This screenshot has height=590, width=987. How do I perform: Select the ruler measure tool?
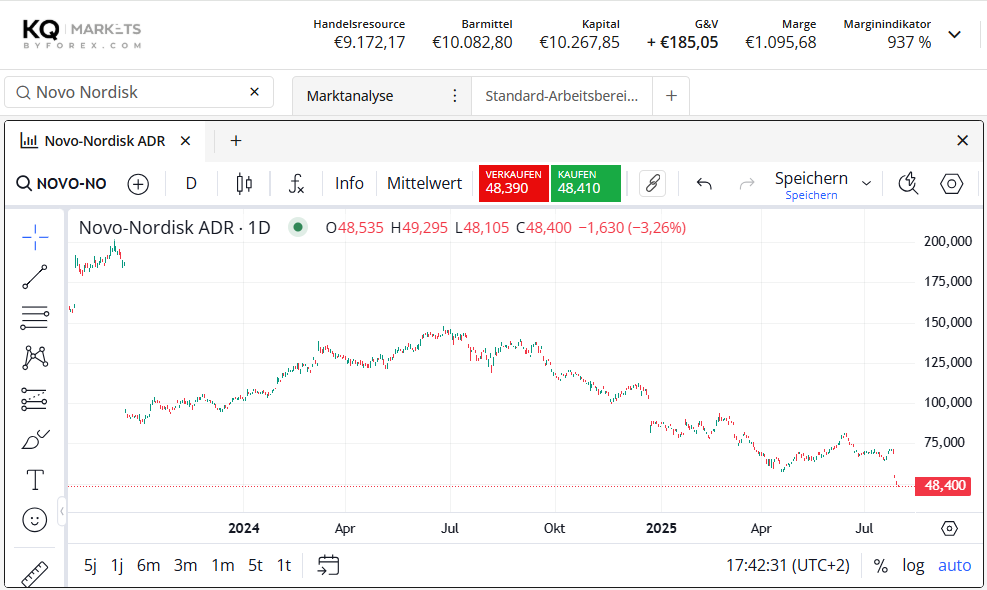point(35,574)
